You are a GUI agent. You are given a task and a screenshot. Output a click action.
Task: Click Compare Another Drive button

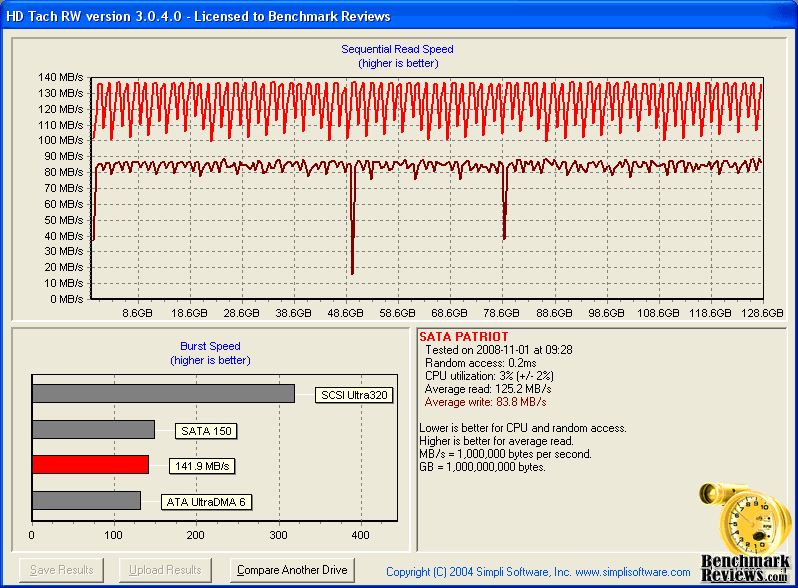(292, 570)
